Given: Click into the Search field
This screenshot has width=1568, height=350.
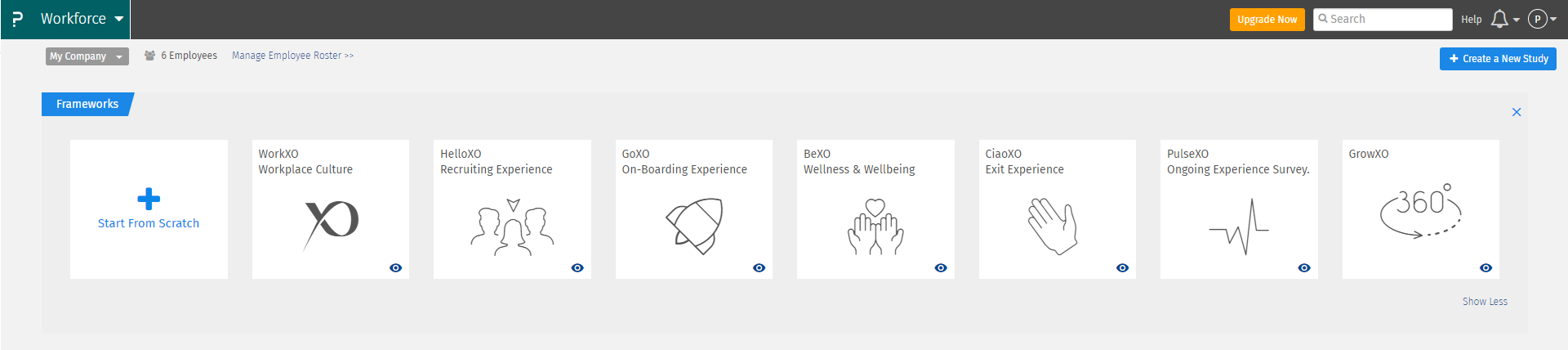Looking at the screenshot, I should point(1383,19).
